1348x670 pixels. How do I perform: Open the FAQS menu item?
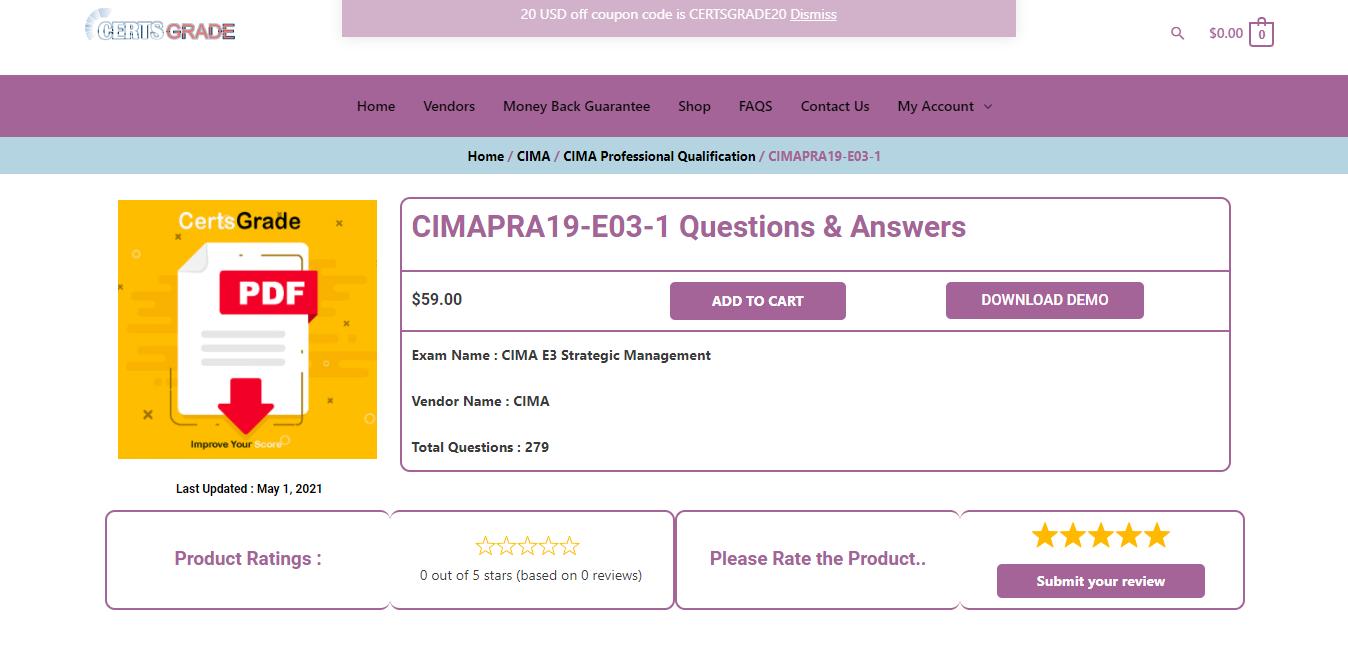[x=755, y=106]
